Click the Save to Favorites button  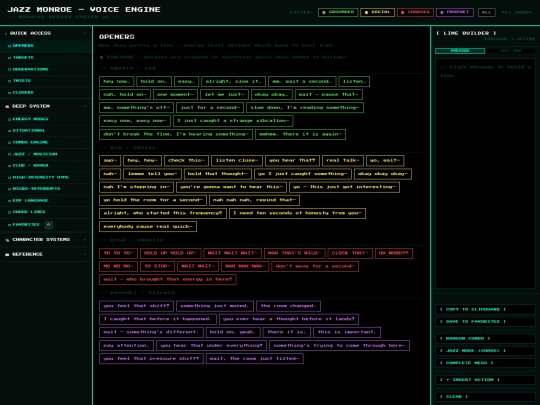click(x=485, y=321)
